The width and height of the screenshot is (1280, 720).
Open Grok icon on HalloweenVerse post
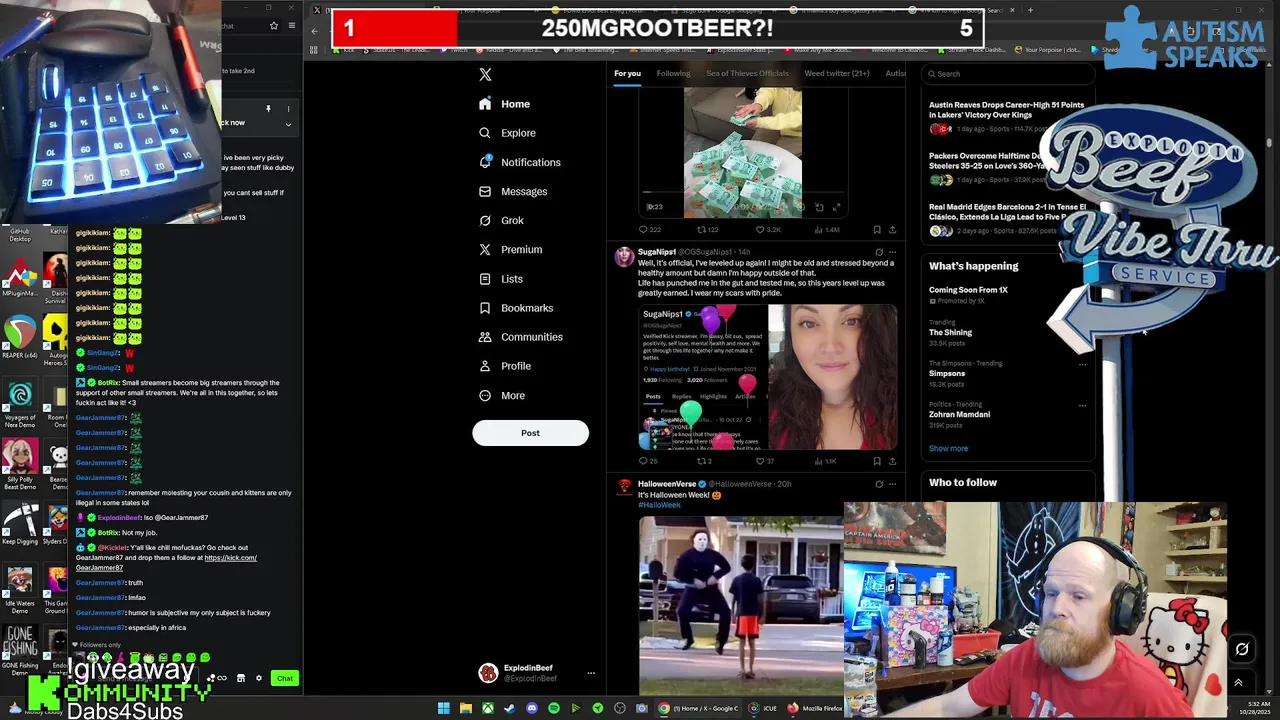pos(879,484)
